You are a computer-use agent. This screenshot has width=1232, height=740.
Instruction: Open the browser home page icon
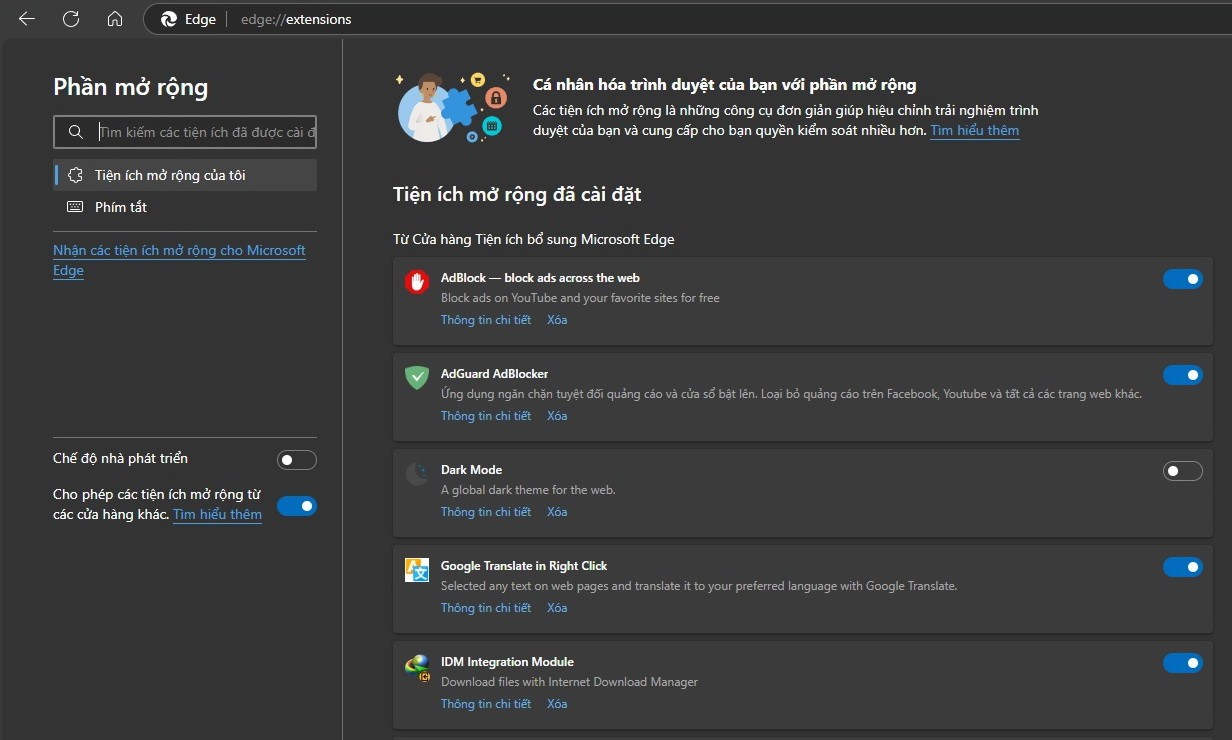pos(115,19)
